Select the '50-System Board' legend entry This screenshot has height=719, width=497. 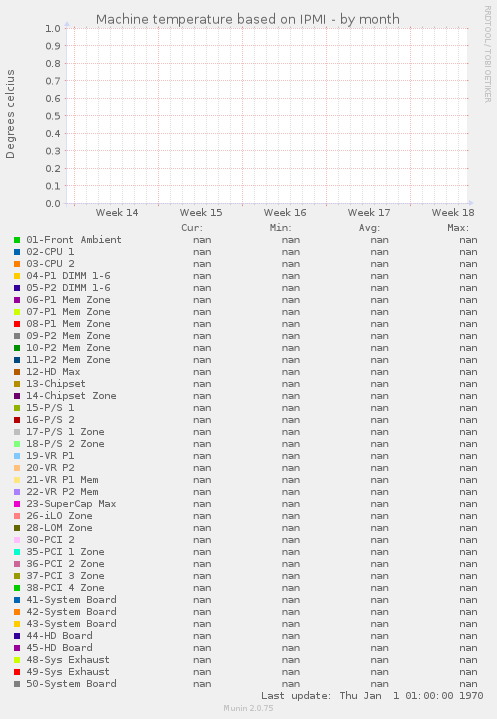[x=71, y=683]
